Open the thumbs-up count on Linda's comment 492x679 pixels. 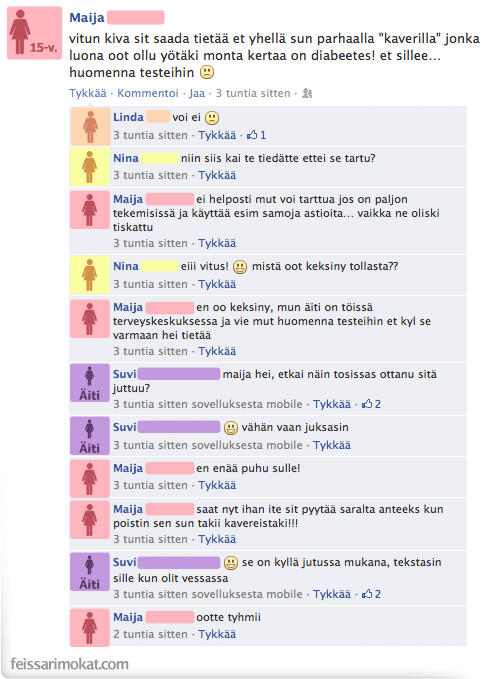pos(256,135)
